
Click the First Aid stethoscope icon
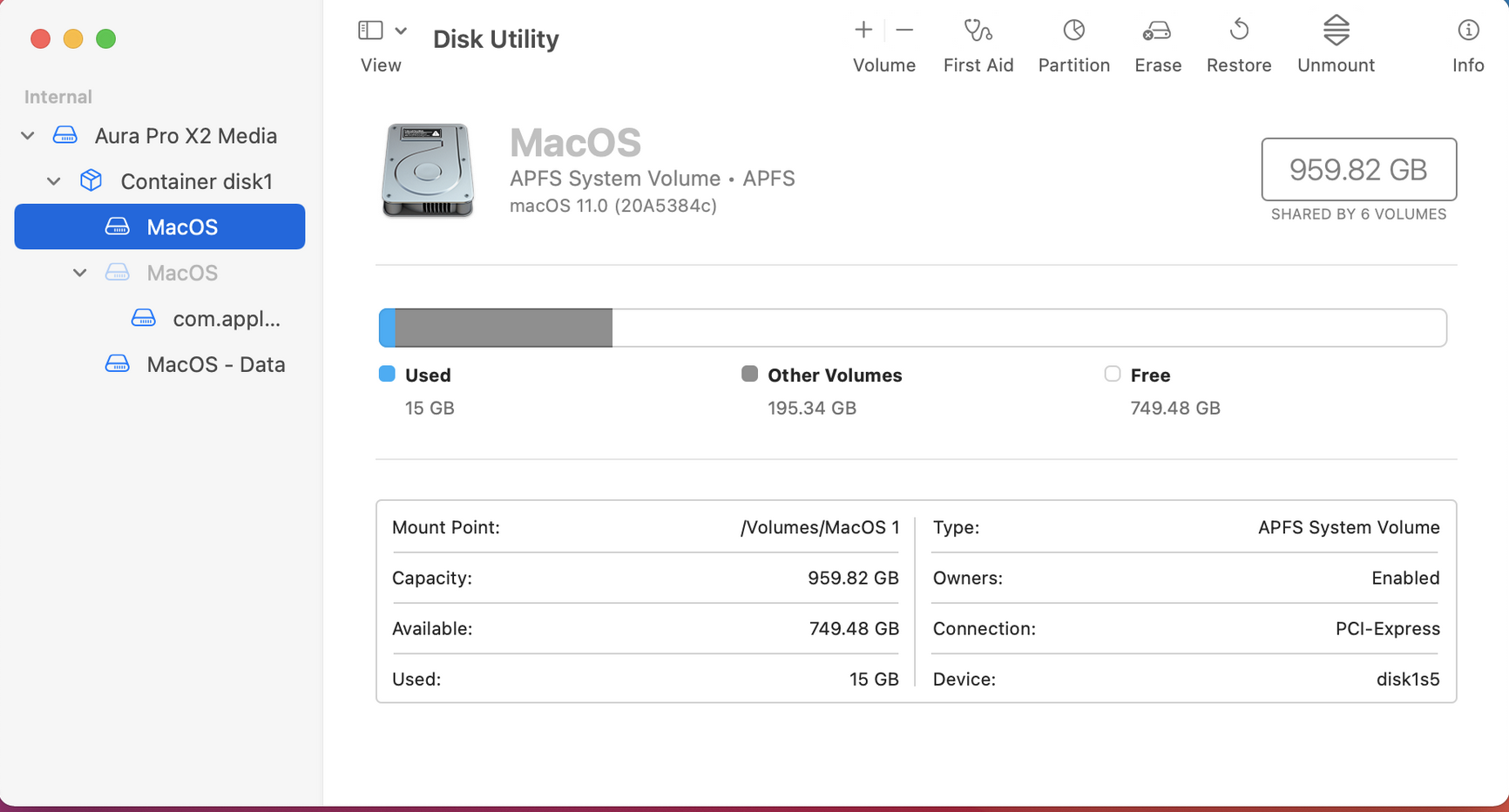tap(978, 31)
